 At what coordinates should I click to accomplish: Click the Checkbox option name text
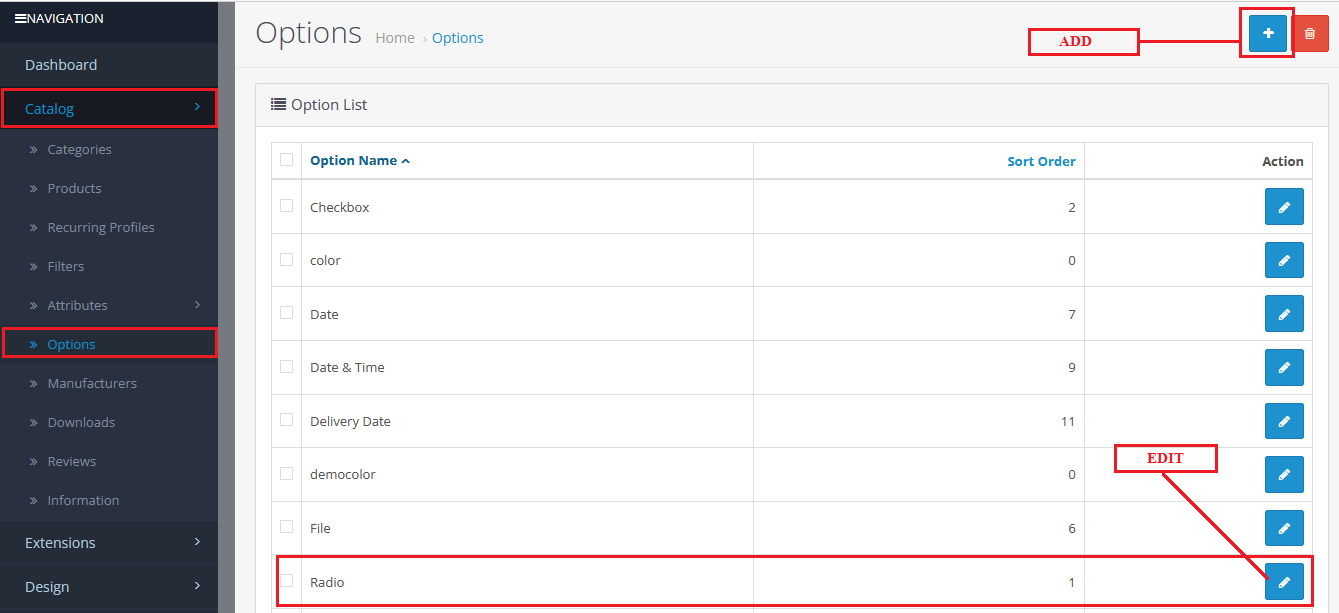tap(340, 207)
